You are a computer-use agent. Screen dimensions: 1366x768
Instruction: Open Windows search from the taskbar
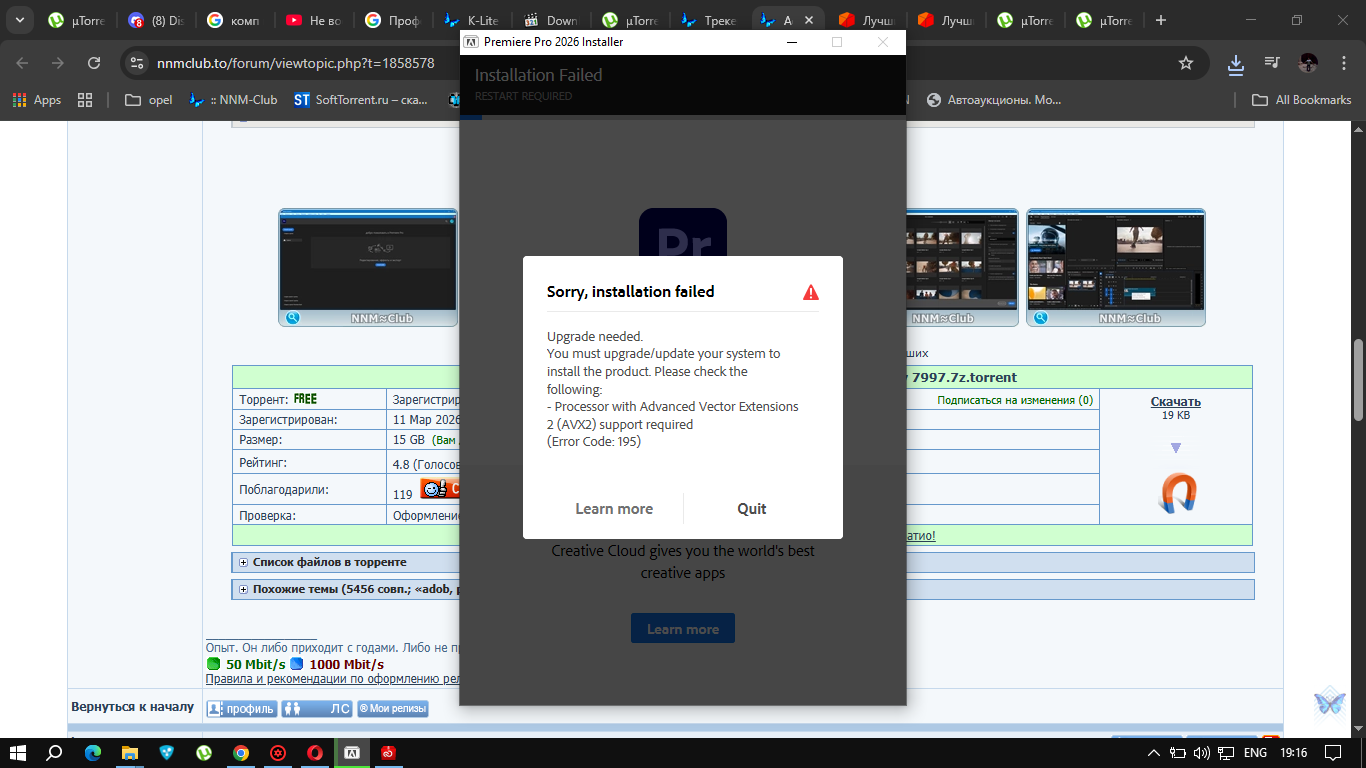pos(56,752)
